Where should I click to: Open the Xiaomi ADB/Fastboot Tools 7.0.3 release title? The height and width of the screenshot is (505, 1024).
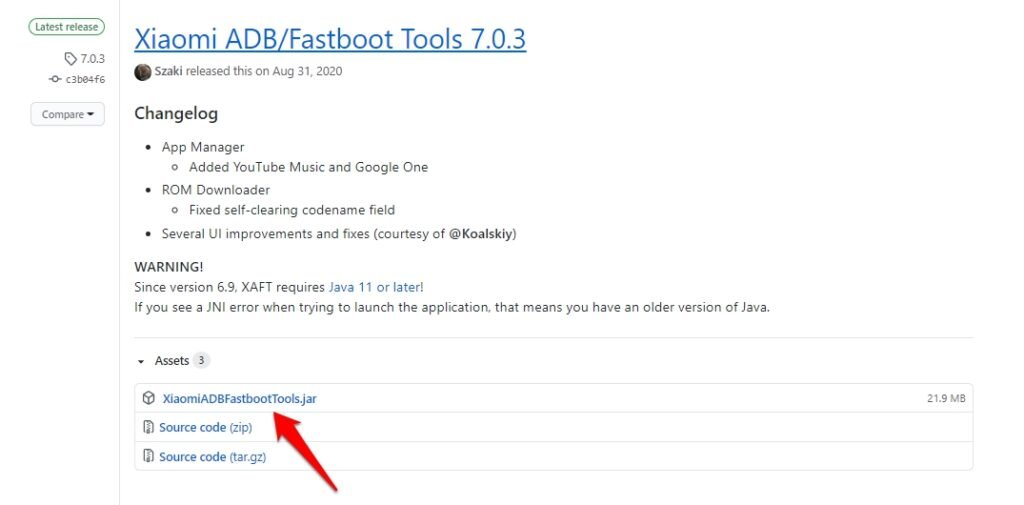point(330,39)
